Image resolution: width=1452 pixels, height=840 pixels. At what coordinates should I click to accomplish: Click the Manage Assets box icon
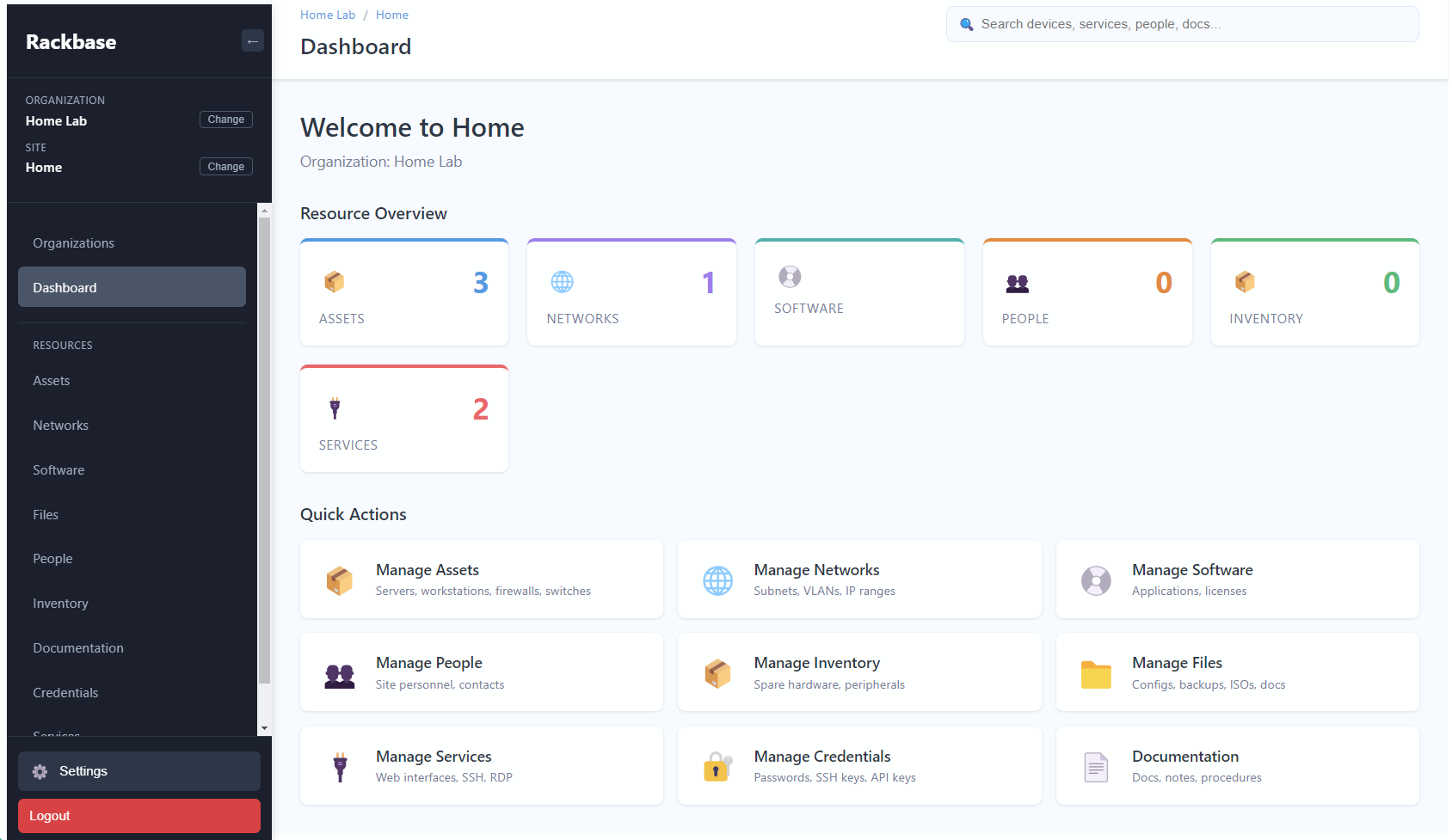coord(340,580)
